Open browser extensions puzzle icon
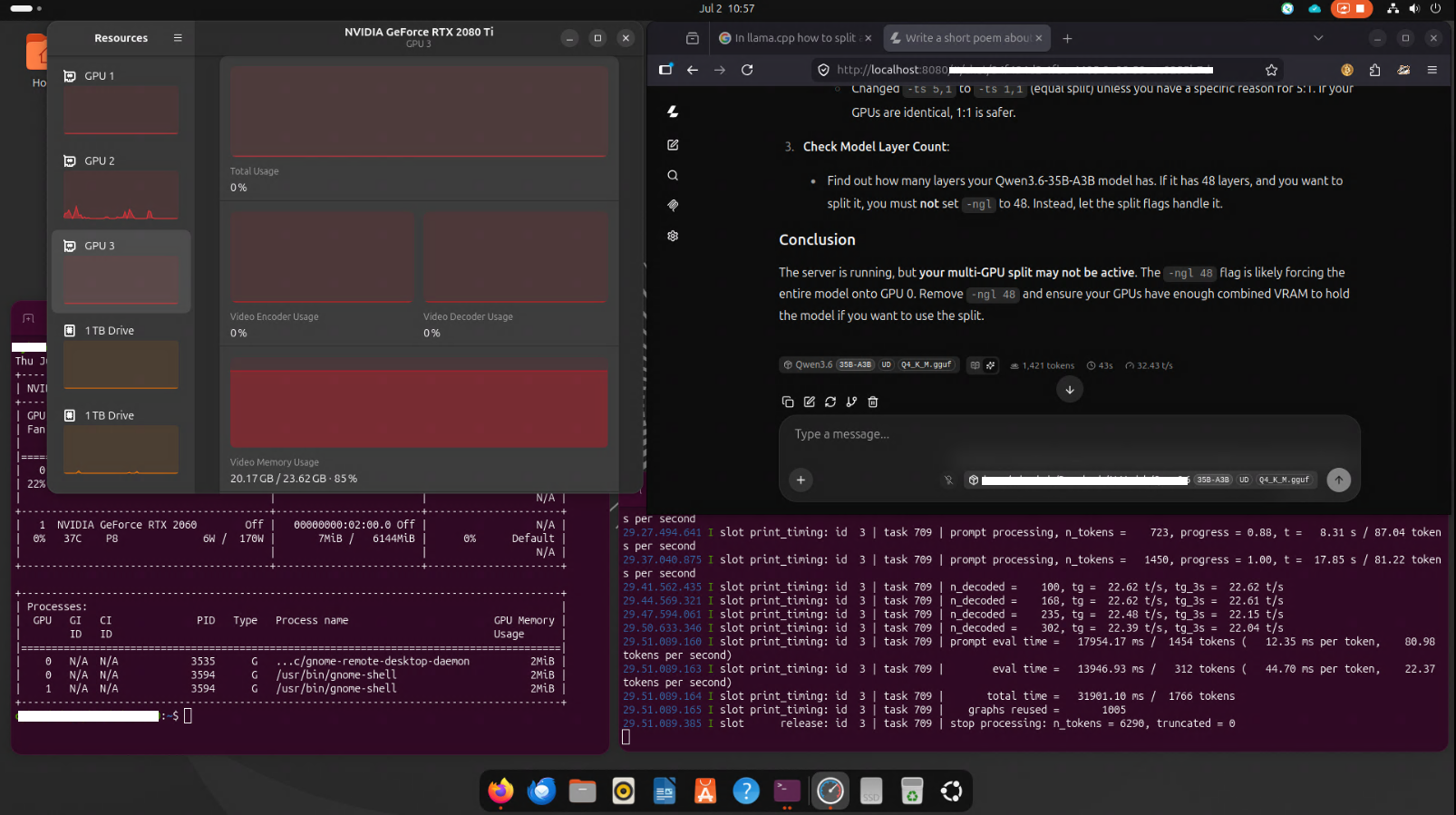Image resolution: width=1456 pixels, height=815 pixels. point(1374,70)
